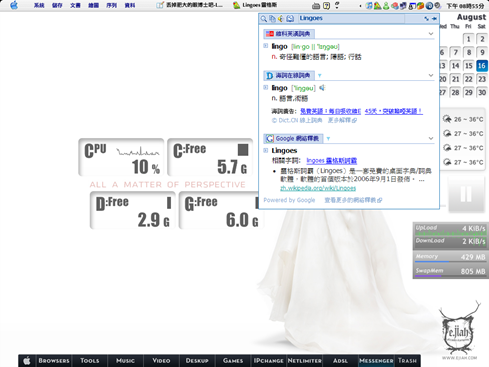Viewport: 489px width, 367px height.
Task: Click the save icon in Lingoes toolbar
Action: point(290,19)
